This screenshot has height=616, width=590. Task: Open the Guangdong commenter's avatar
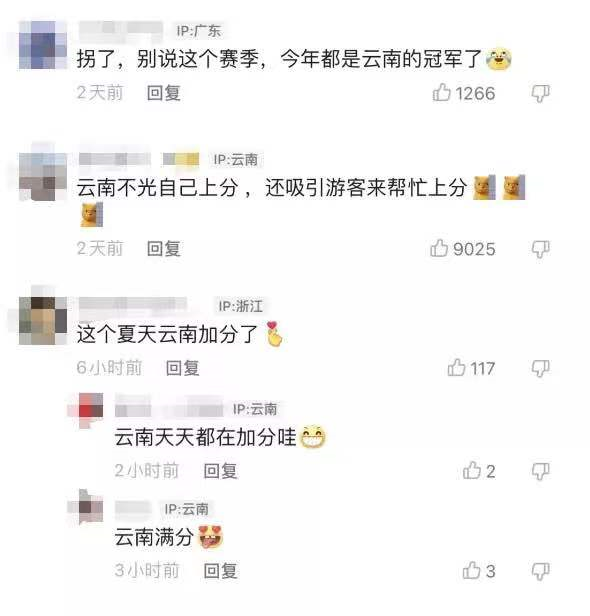tap(42, 45)
